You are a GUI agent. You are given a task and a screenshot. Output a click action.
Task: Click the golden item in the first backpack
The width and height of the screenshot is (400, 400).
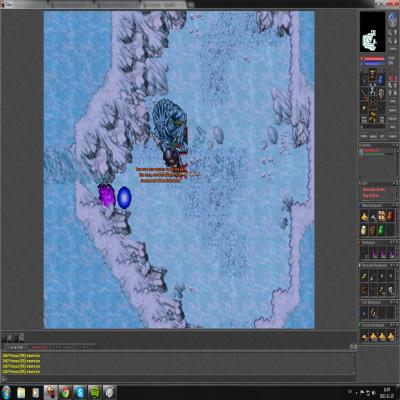click(364, 216)
